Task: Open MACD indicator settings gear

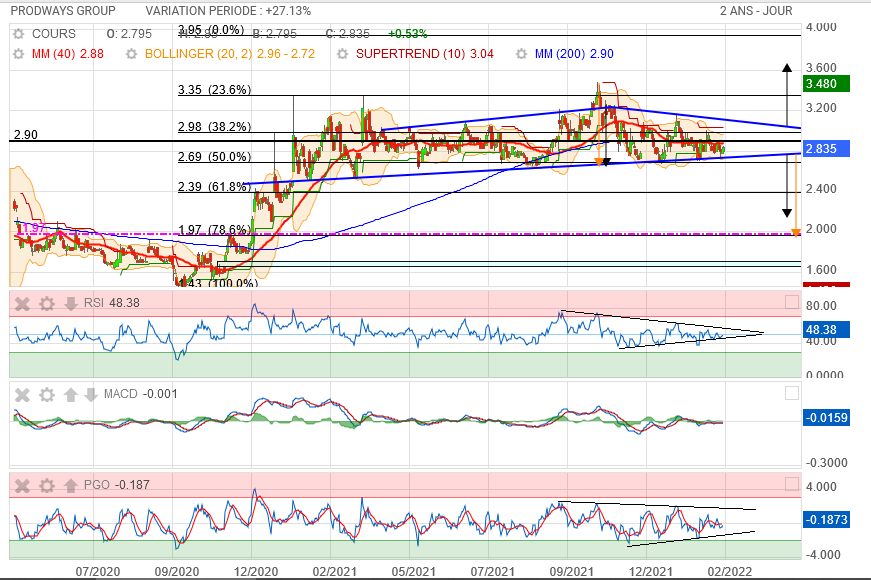Action: click(47, 394)
